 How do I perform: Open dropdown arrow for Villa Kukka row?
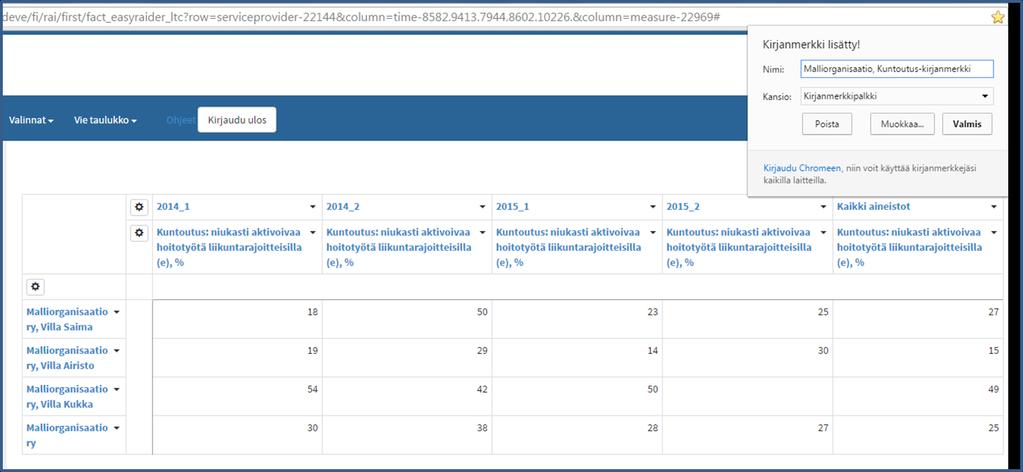[x=117, y=389]
